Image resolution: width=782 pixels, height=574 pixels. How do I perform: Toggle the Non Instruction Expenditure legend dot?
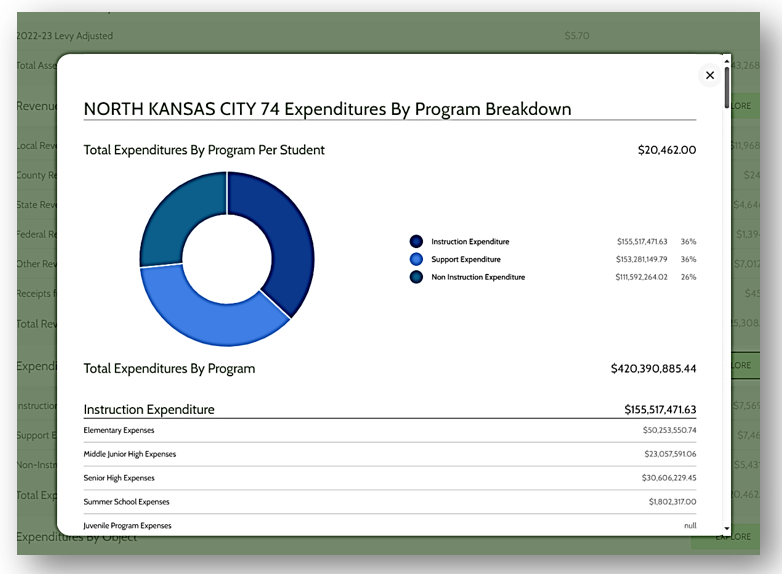[416, 277]
